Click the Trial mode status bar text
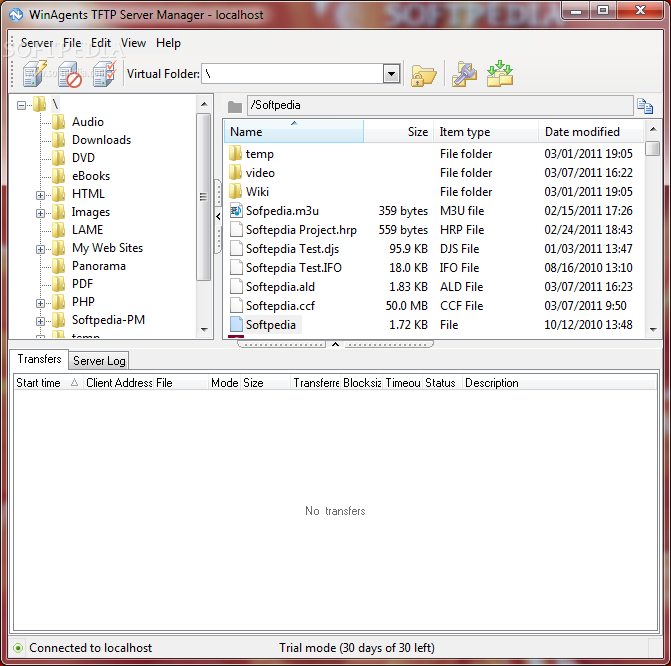 (x=357, y=648)
